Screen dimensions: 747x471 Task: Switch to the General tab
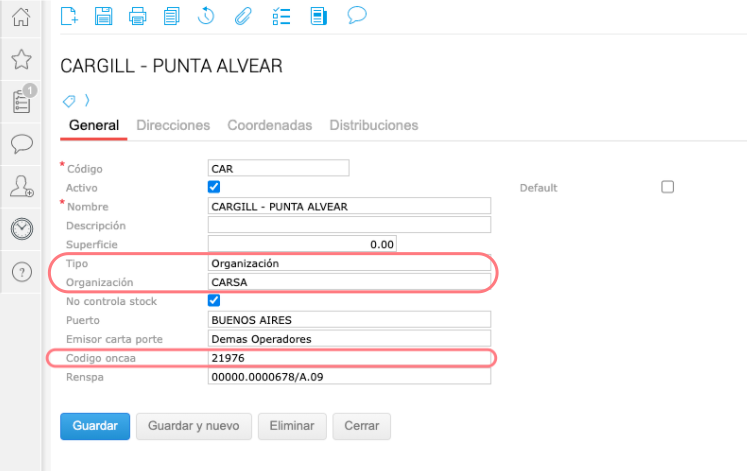(x=94, y=125)
